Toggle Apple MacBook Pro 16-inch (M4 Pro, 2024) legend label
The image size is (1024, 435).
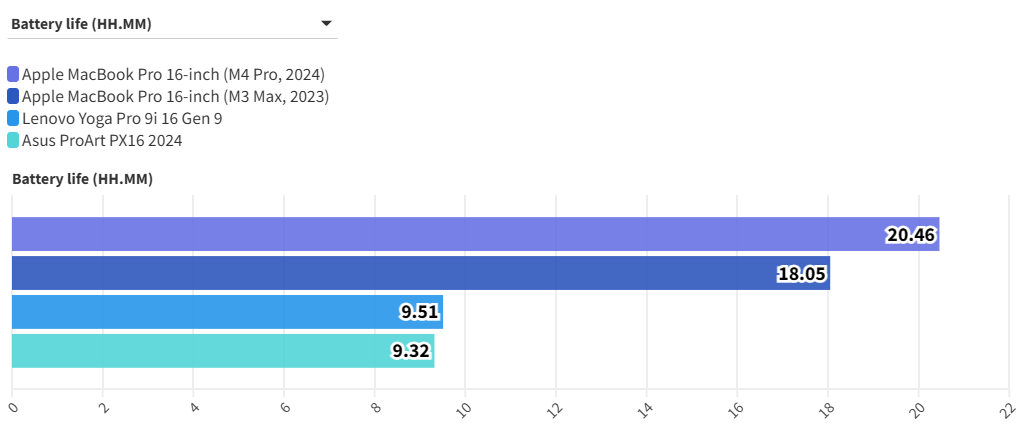coord(173,74)
